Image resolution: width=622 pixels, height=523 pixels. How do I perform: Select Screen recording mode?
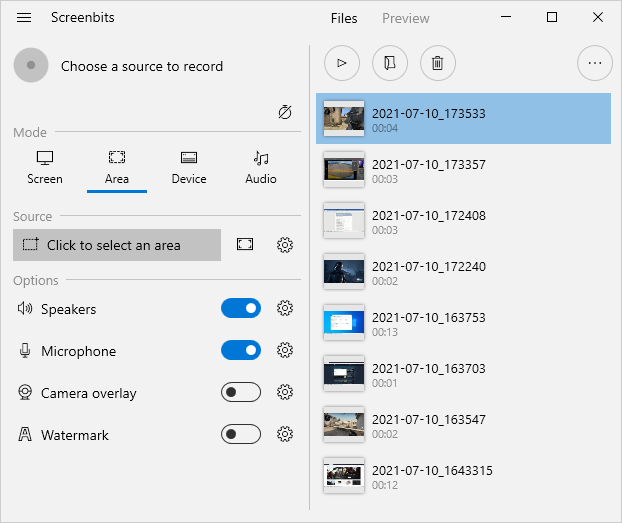[45, 168]
